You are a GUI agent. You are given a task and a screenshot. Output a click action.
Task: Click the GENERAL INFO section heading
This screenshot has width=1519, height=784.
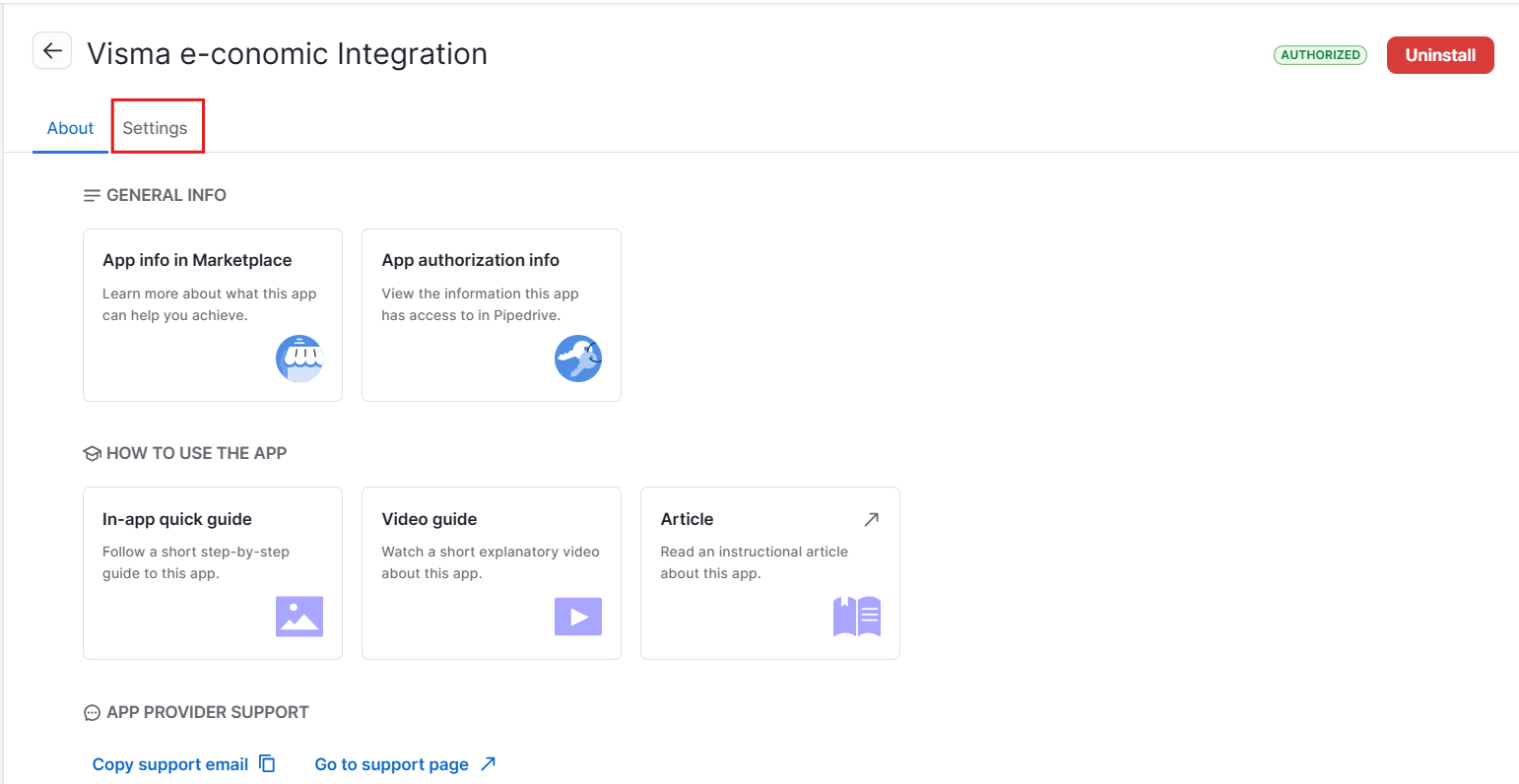pyautogui.click(x=166, y=195)
